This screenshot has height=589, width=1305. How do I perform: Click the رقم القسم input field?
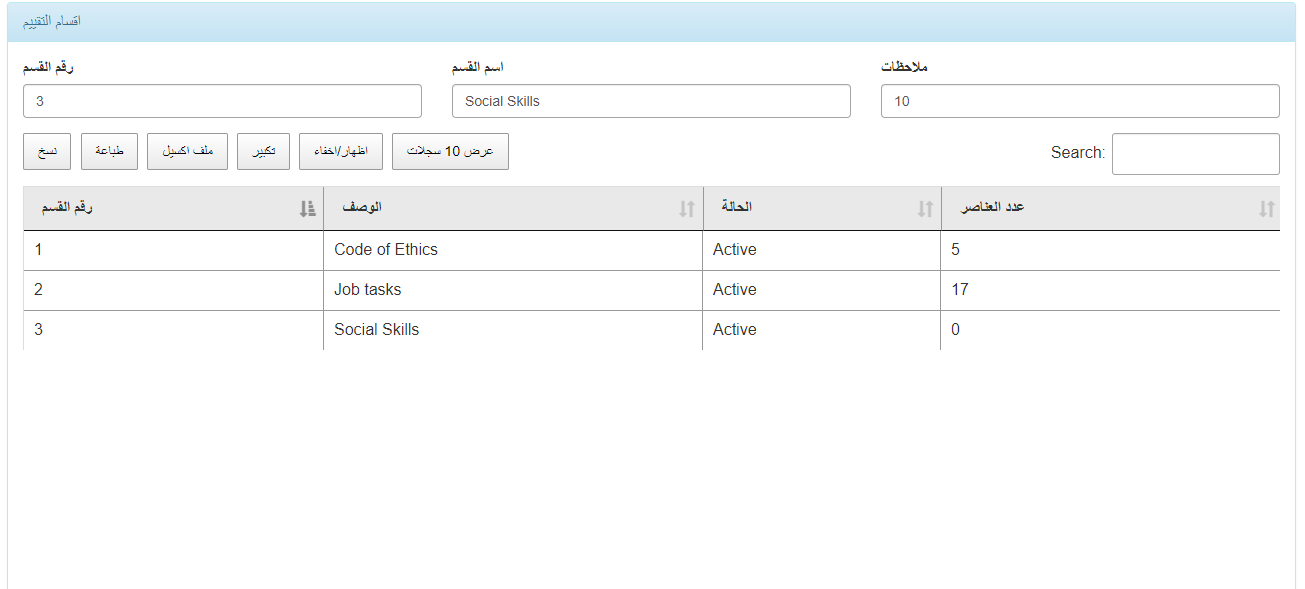tap(222, 101)
